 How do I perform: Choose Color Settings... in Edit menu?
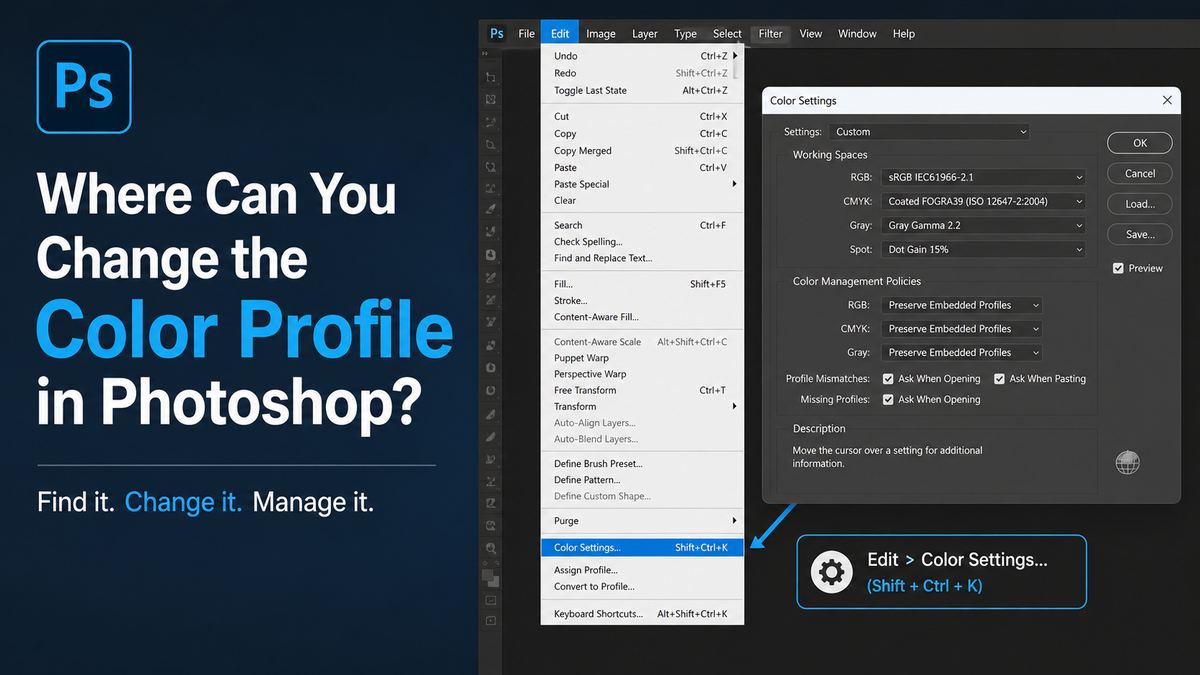[x=642, y=547]
